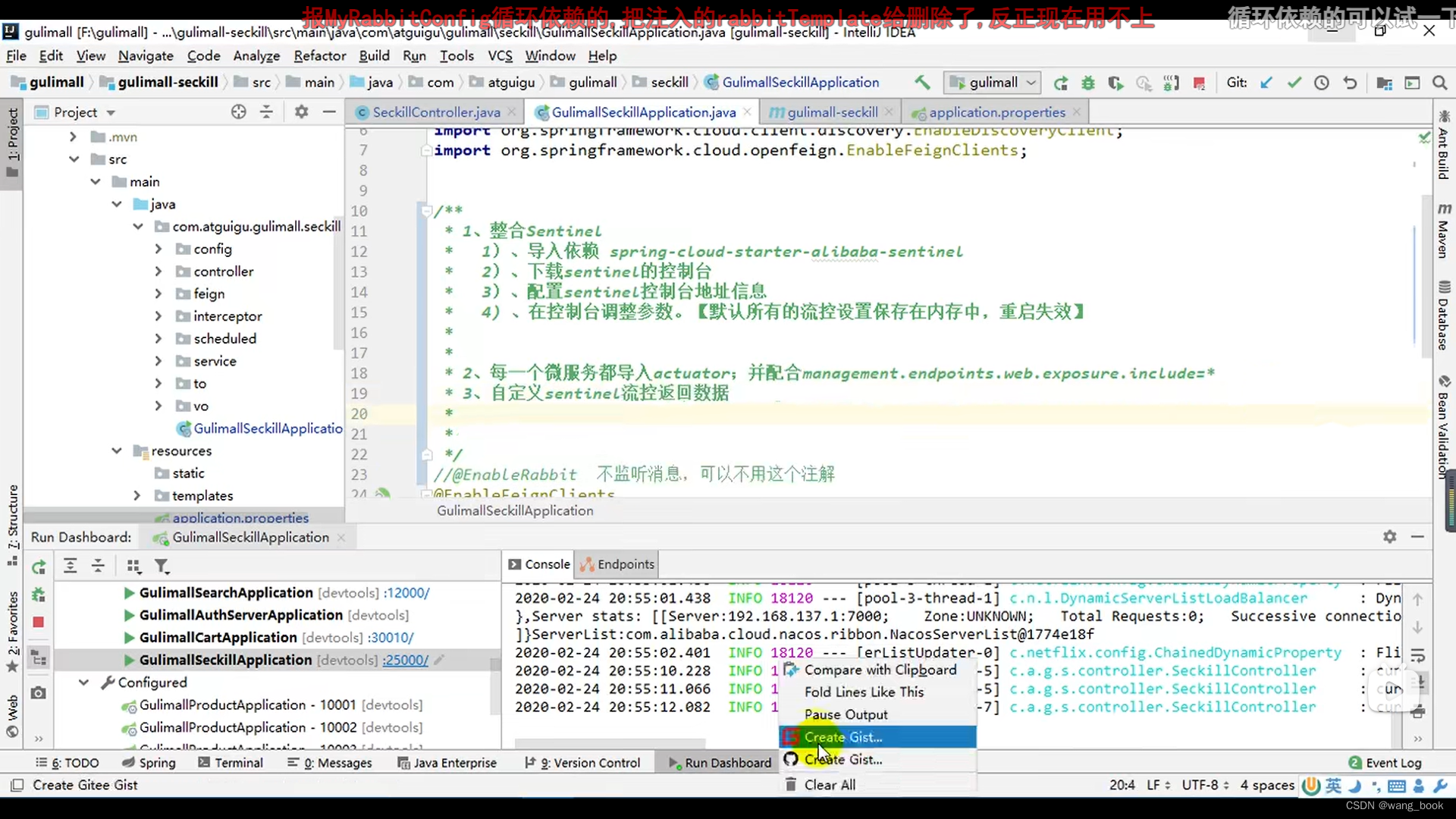1456x819 pixels.
Task: Click the green Run icon in toolbar
Action: pos(1061,83)
